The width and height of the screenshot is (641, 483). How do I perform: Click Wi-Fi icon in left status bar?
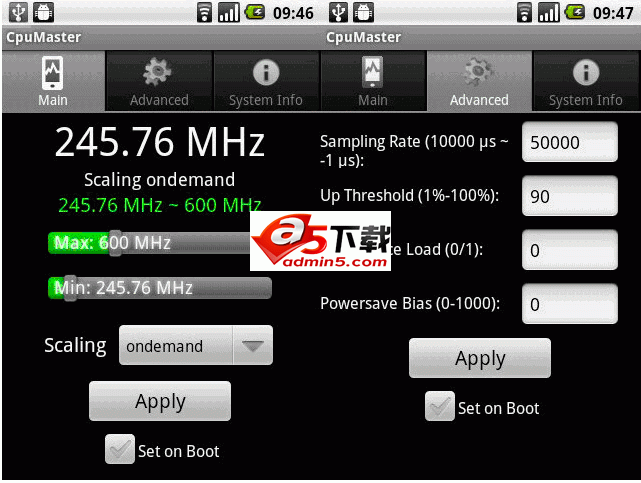point(204,12)
